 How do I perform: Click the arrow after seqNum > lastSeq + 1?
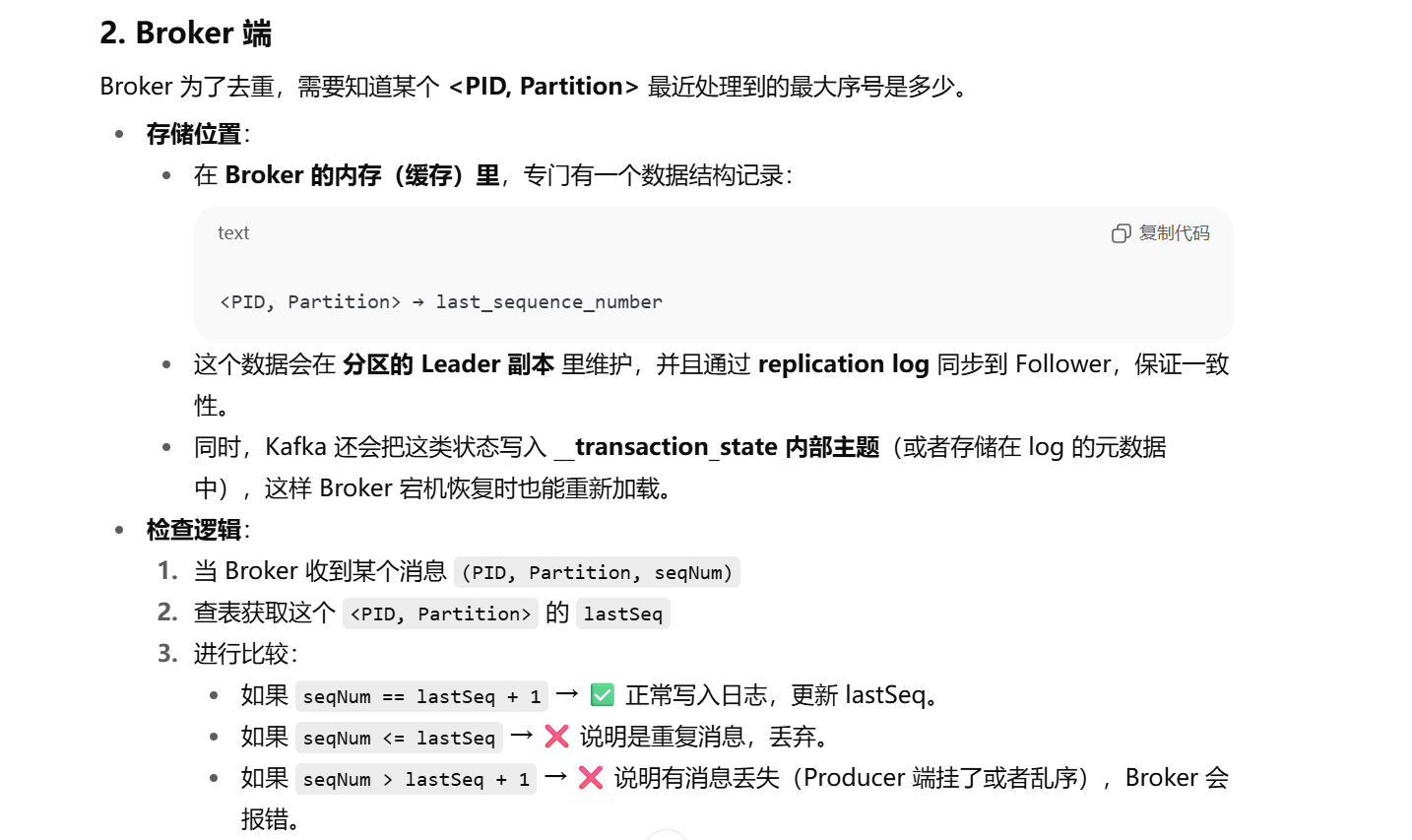point(555,777)
